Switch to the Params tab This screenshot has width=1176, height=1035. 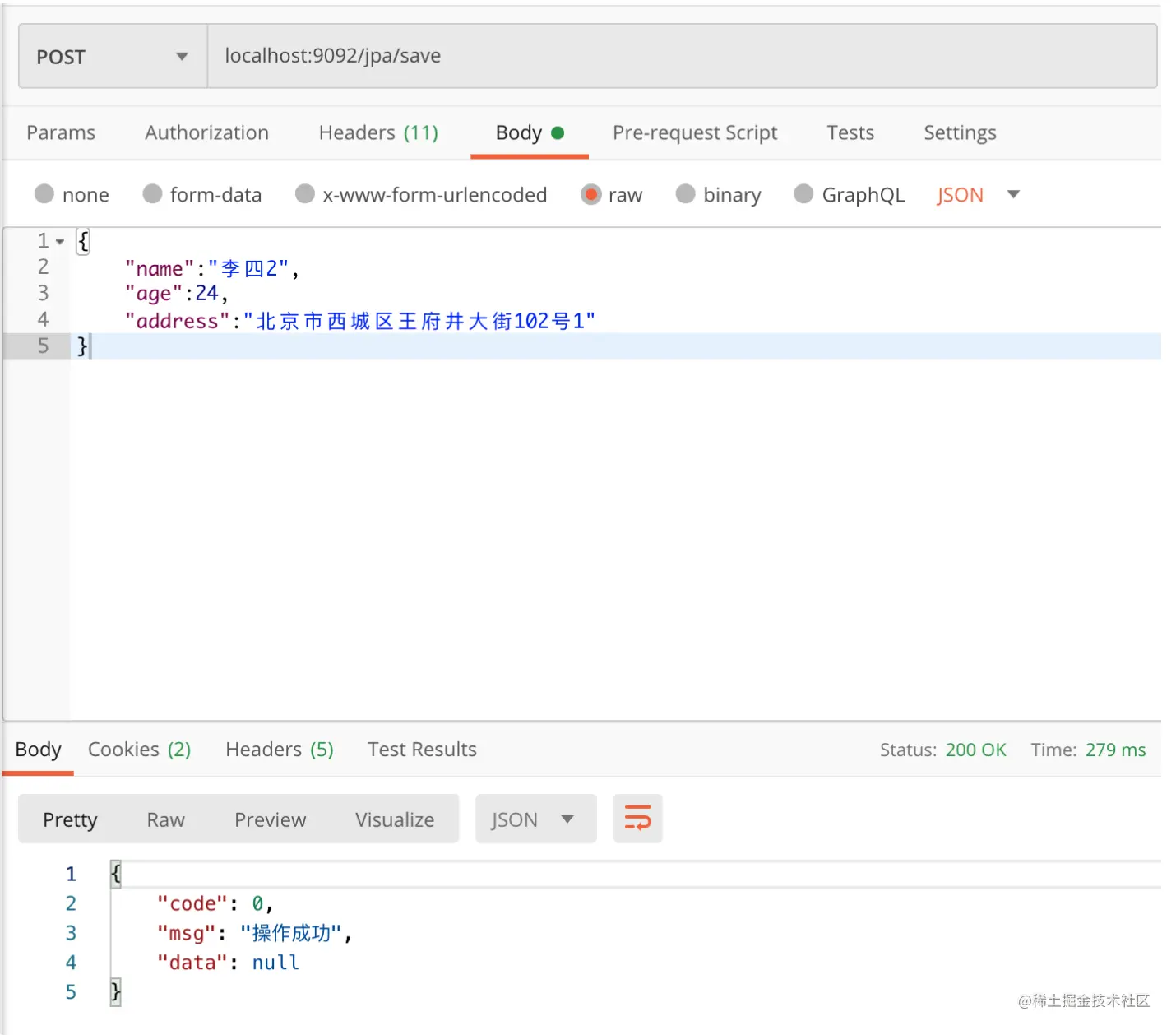click(x=61, y=132)
